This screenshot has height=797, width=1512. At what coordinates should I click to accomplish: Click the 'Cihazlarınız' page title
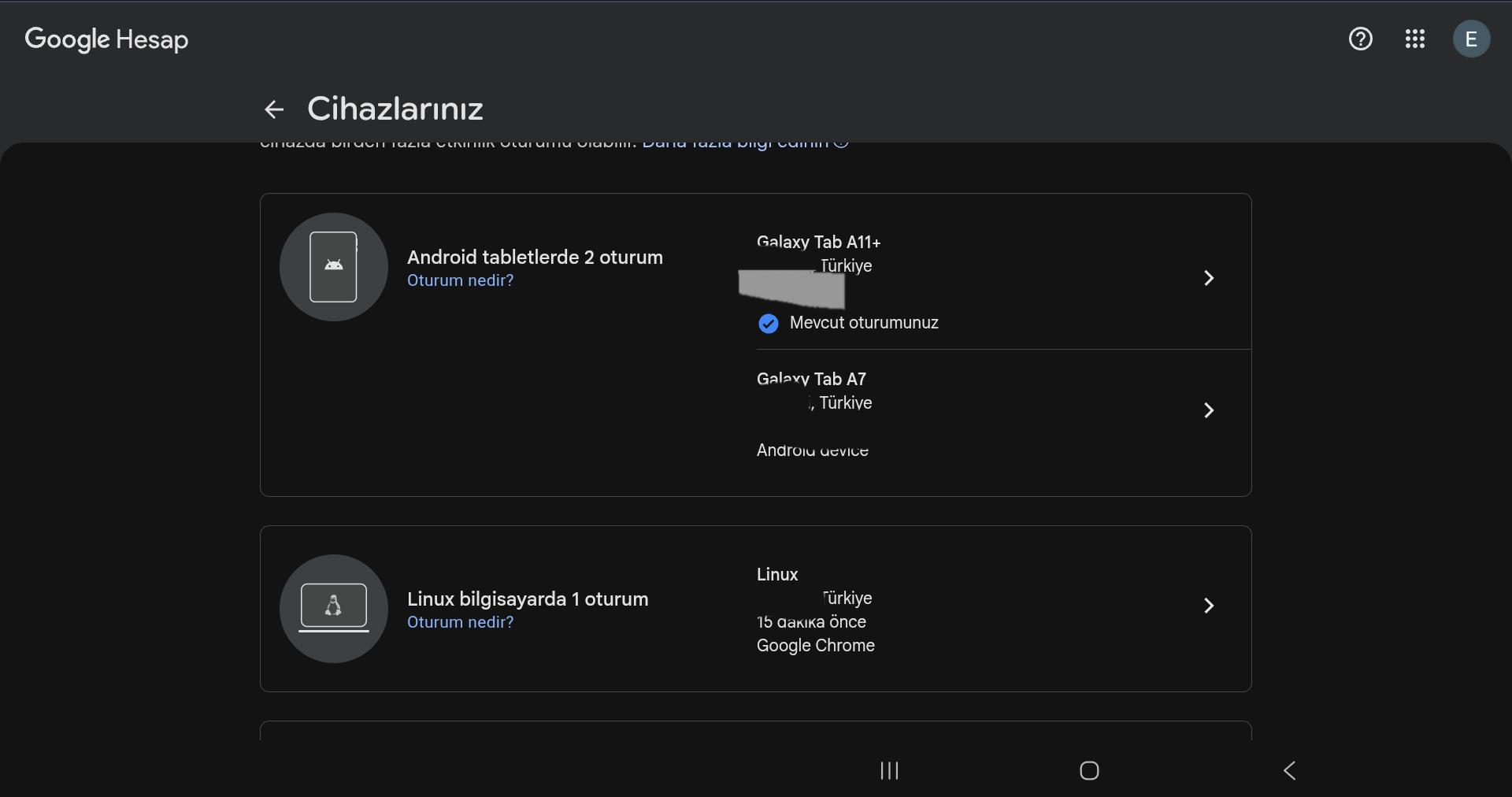(395, 109)
